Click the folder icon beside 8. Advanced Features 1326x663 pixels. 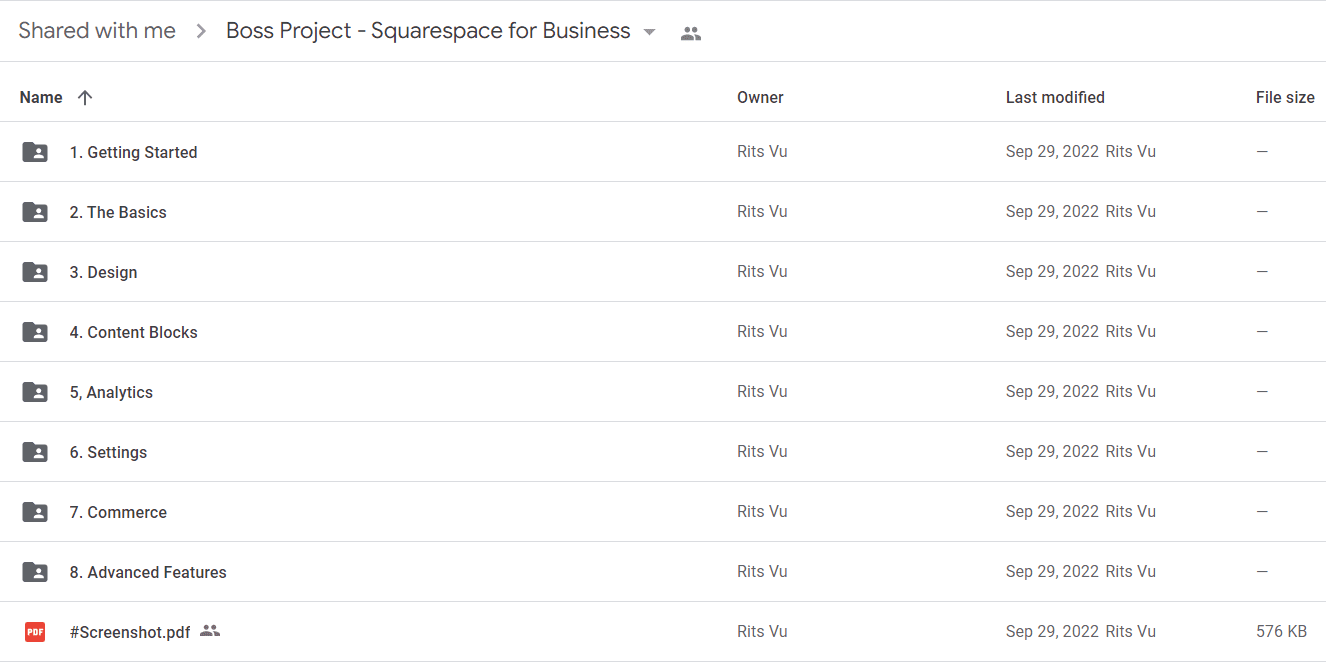point(35,572)
